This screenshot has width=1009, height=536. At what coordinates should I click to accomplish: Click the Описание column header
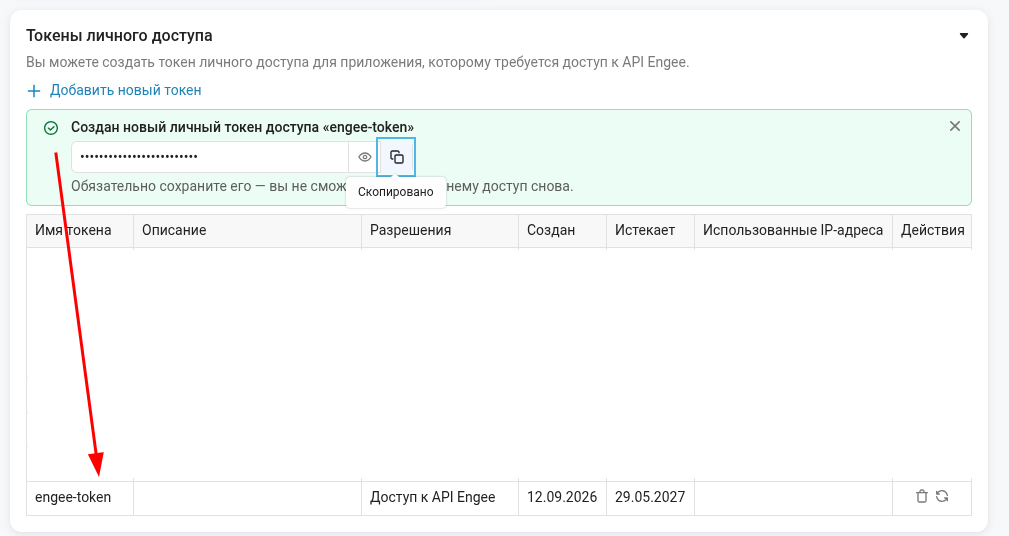coord(247,230)
